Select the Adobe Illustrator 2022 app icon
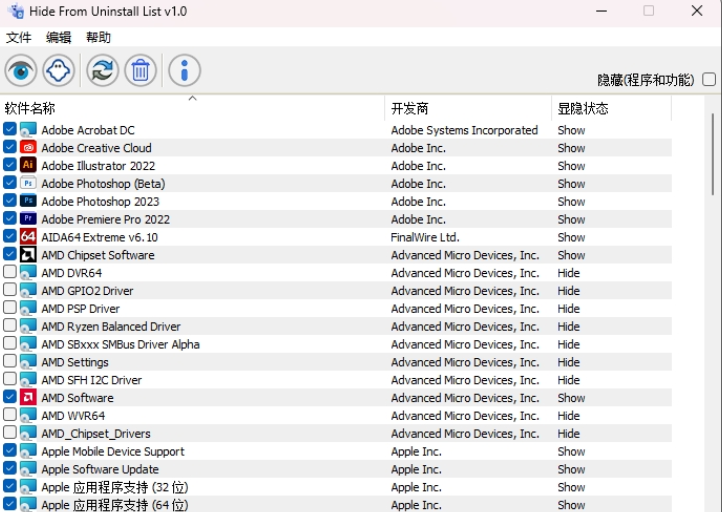Viewport: 722px width, 512px height. (x=28, y=166)
